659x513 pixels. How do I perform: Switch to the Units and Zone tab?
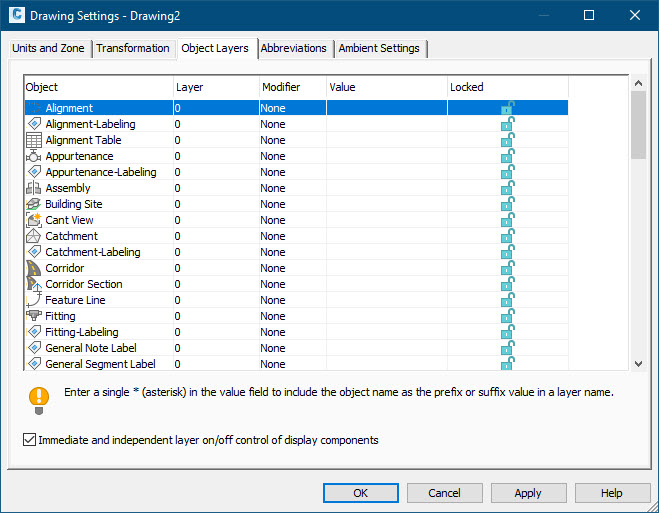coord(48,48)
